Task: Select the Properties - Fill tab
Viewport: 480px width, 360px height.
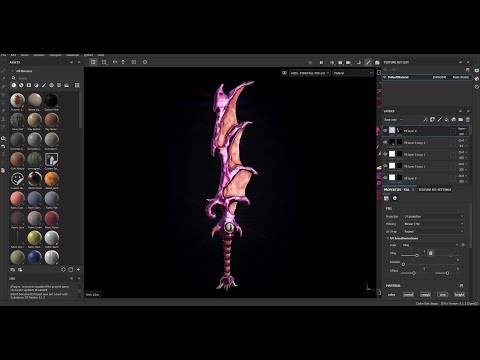Action: point(397,189)
